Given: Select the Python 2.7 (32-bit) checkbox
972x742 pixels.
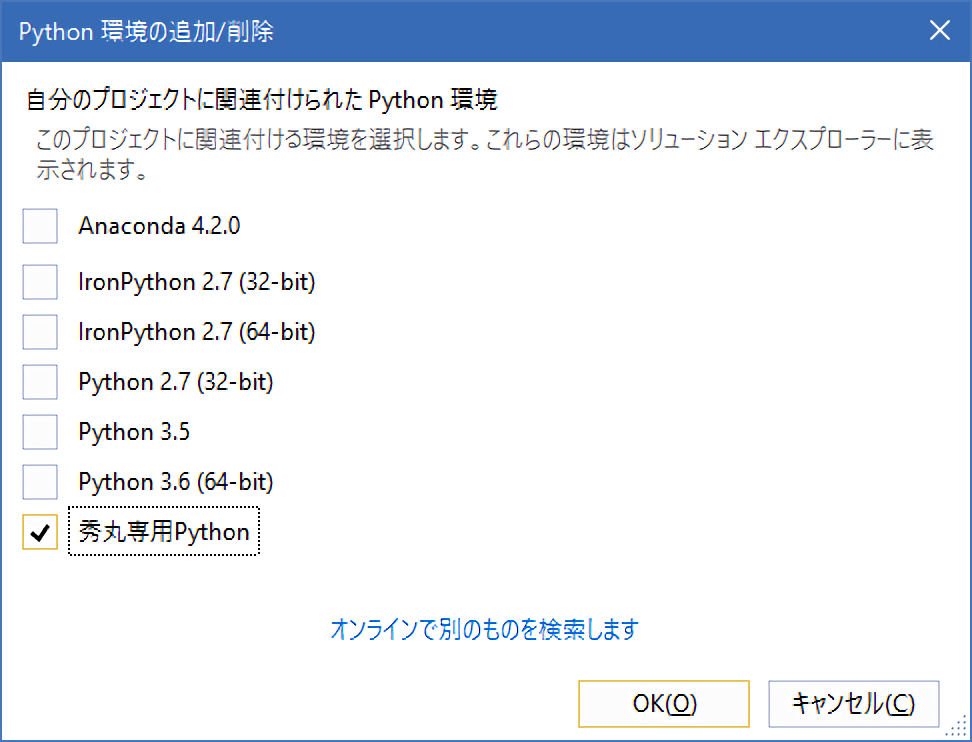Looking at the screenshot, I should click(40, 381).
